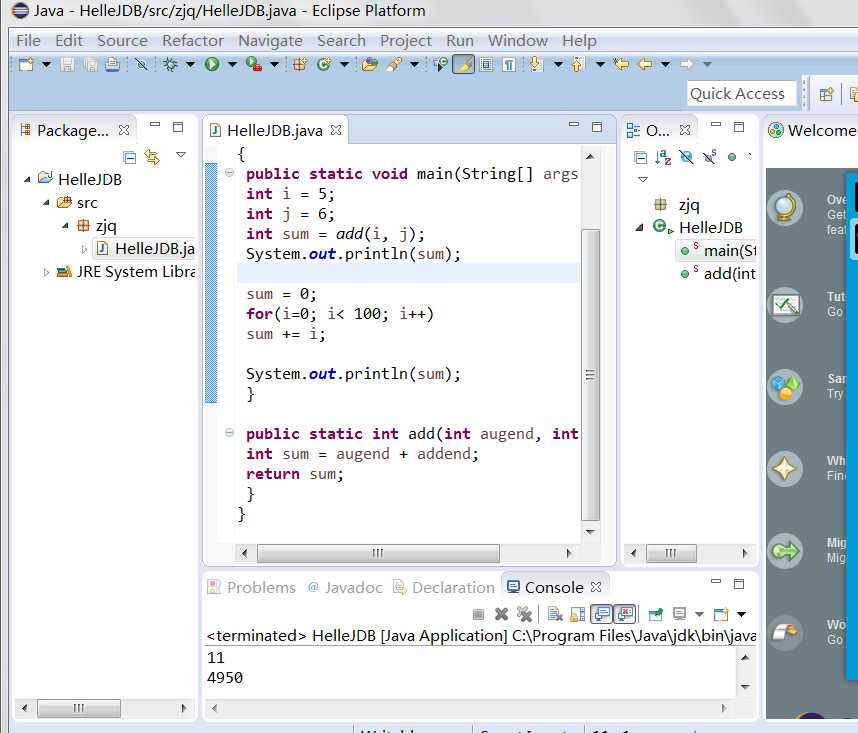Screen dimensions: 858x733
Task: Open Package Explorer view menu triangle
Action: 181,155
